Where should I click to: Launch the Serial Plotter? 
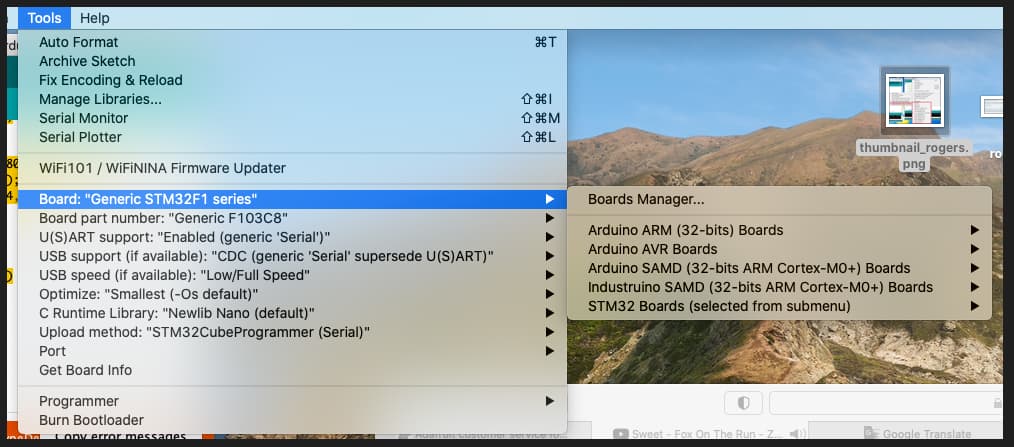click(x=292, y=137)
